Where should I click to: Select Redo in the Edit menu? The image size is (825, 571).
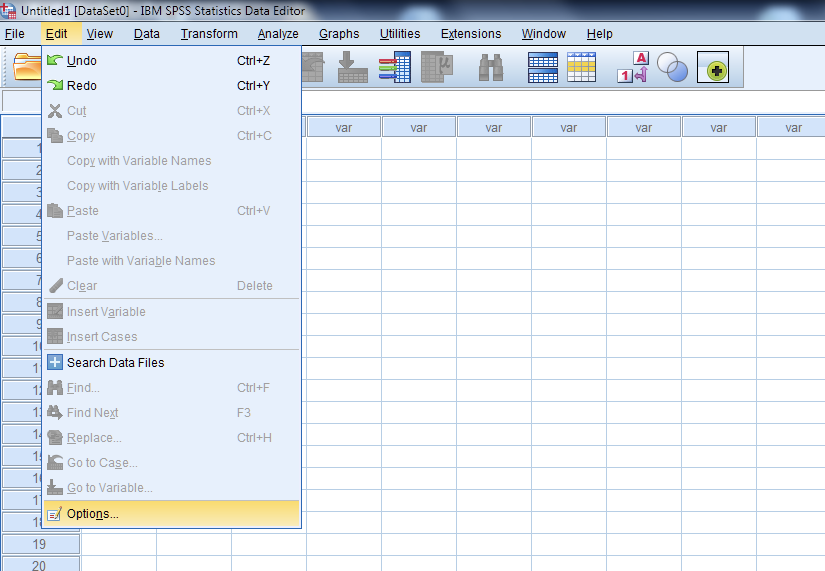pos(82,86)
